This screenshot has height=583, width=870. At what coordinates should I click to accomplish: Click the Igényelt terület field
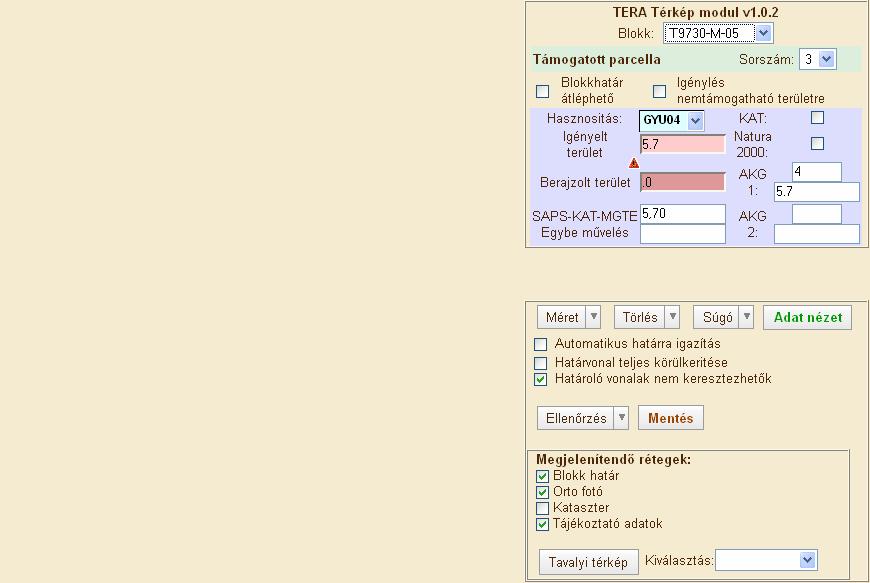click(x=683, y=144)
